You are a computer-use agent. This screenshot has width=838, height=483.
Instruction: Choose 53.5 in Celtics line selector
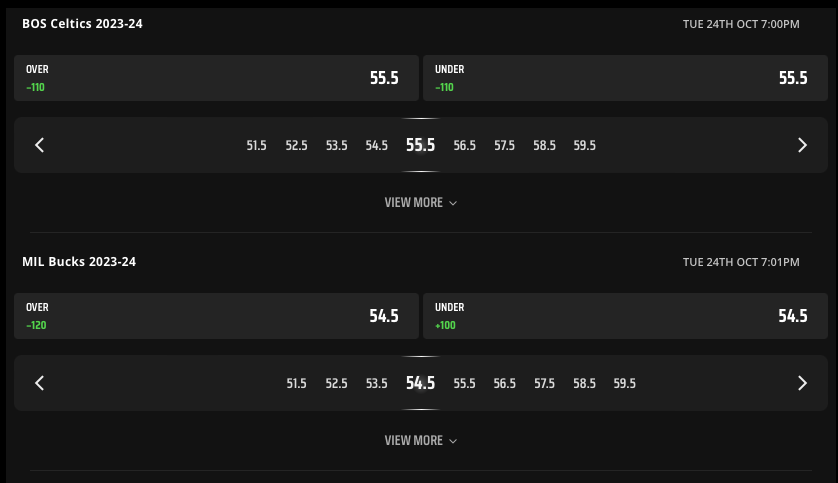click(337, 145)
